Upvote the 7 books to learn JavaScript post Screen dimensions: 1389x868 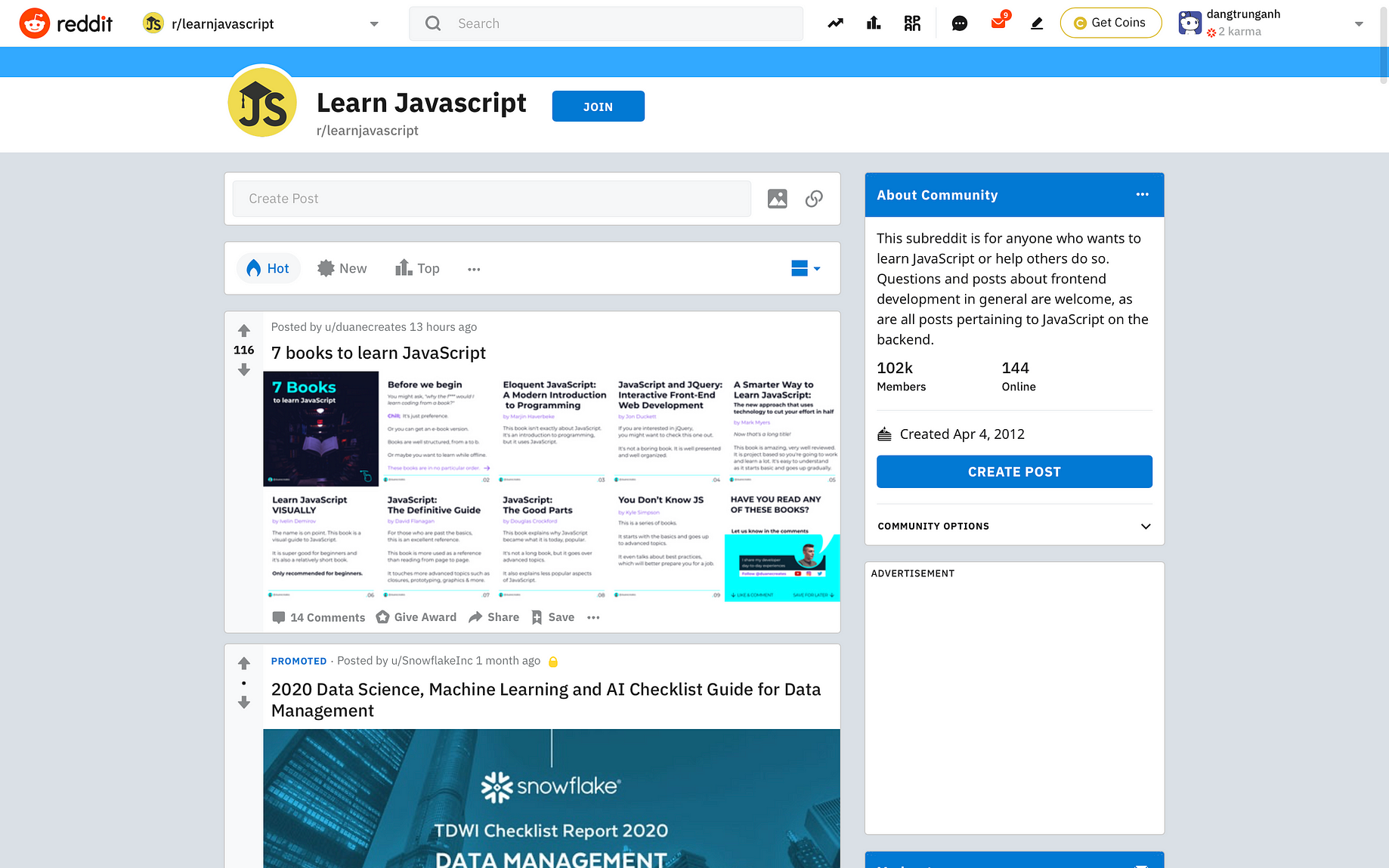click(243, 331)
